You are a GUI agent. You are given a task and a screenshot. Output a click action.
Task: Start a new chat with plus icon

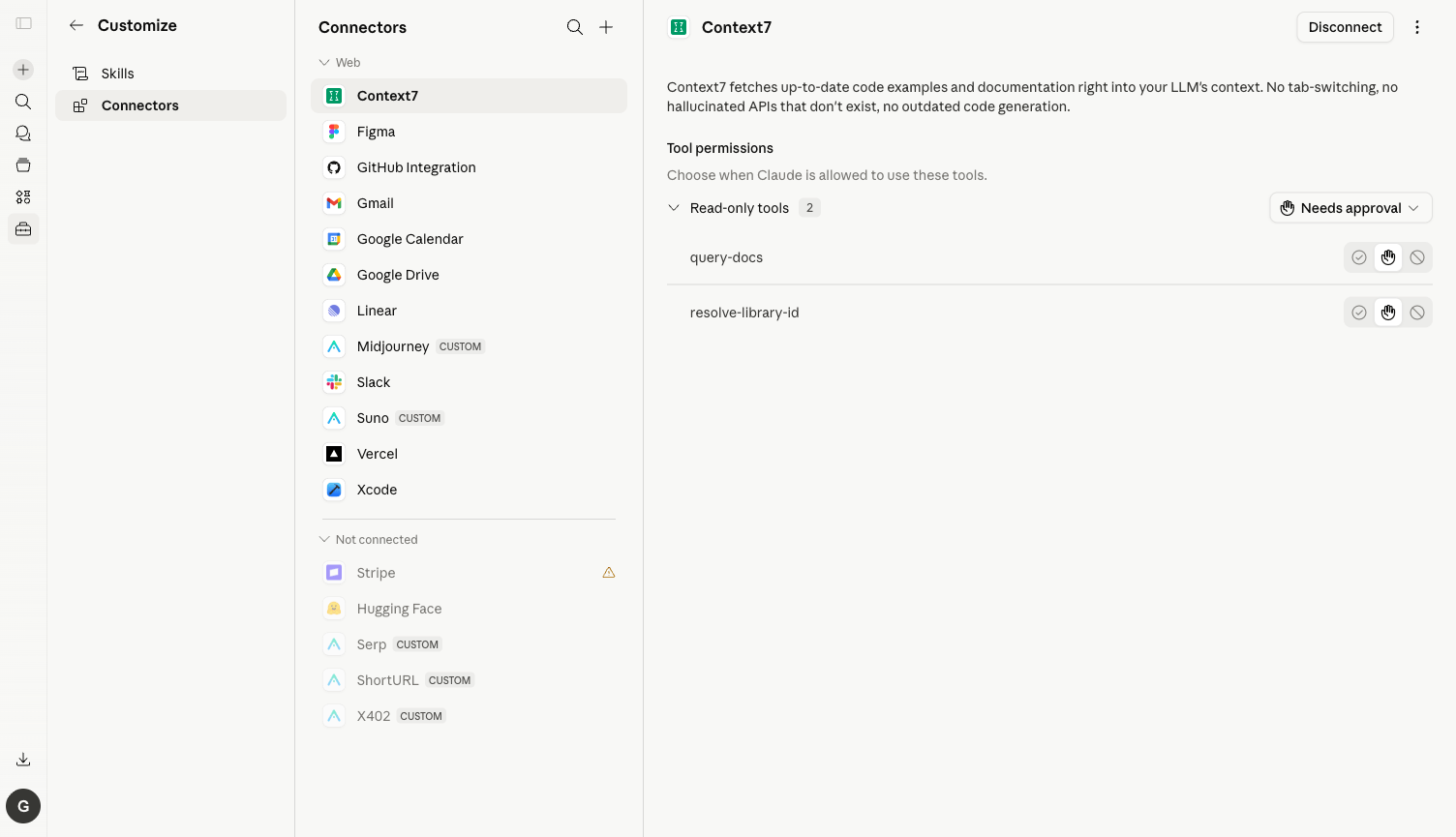point(23,70)
